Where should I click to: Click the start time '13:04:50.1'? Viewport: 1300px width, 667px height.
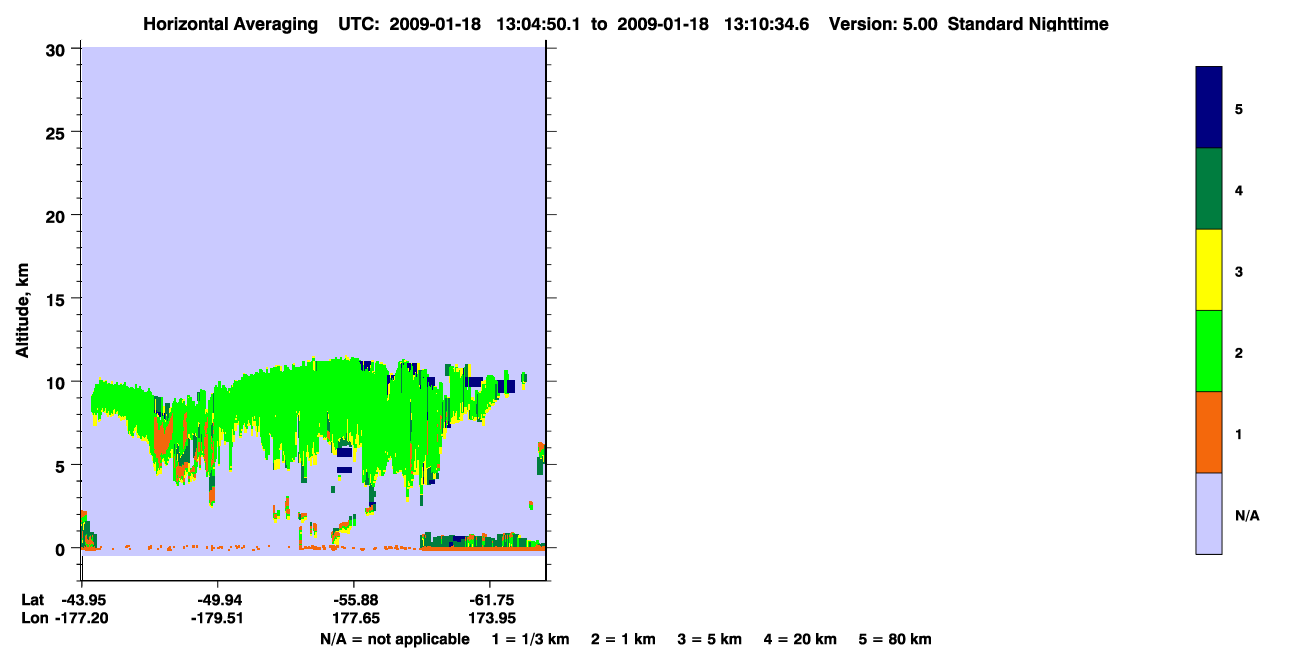pyautogui.click(x=541, y=24)
